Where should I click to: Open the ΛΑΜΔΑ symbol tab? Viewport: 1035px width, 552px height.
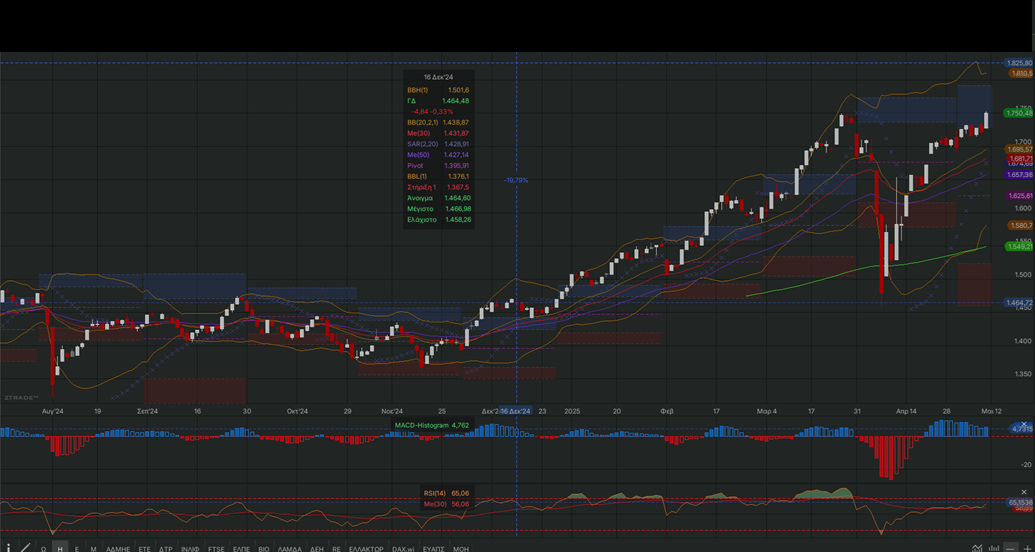coord(290,549)
